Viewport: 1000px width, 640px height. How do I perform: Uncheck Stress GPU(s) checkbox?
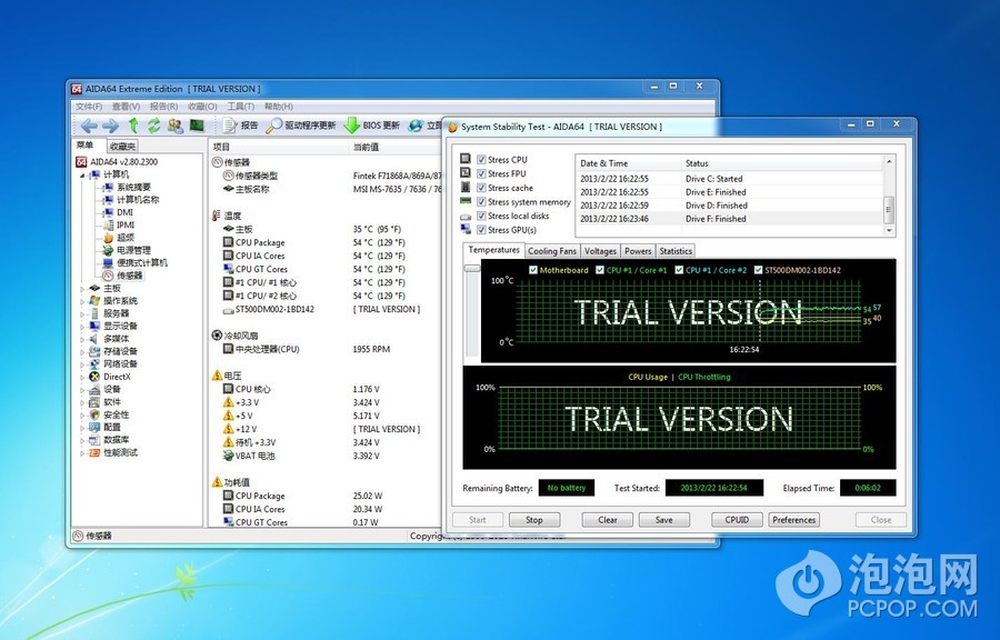point(482,229)
